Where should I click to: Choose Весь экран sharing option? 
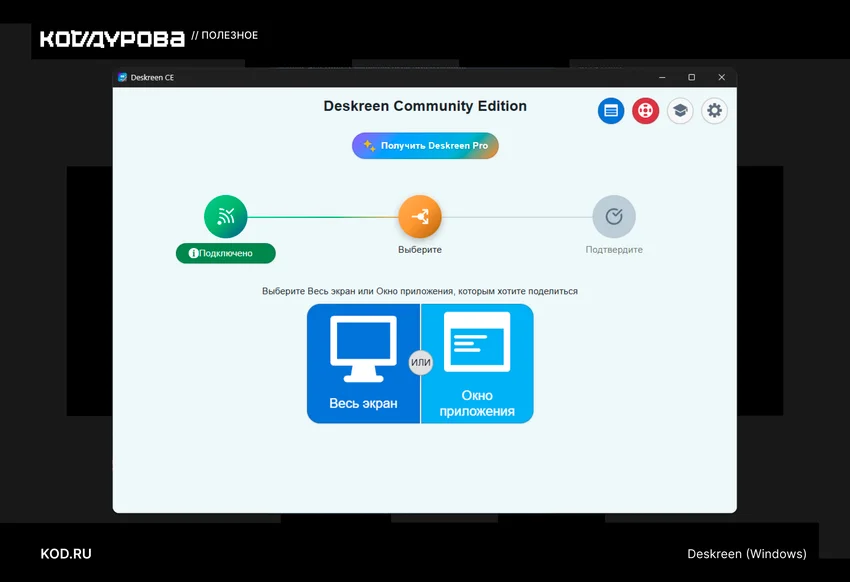tap(363, 364)
